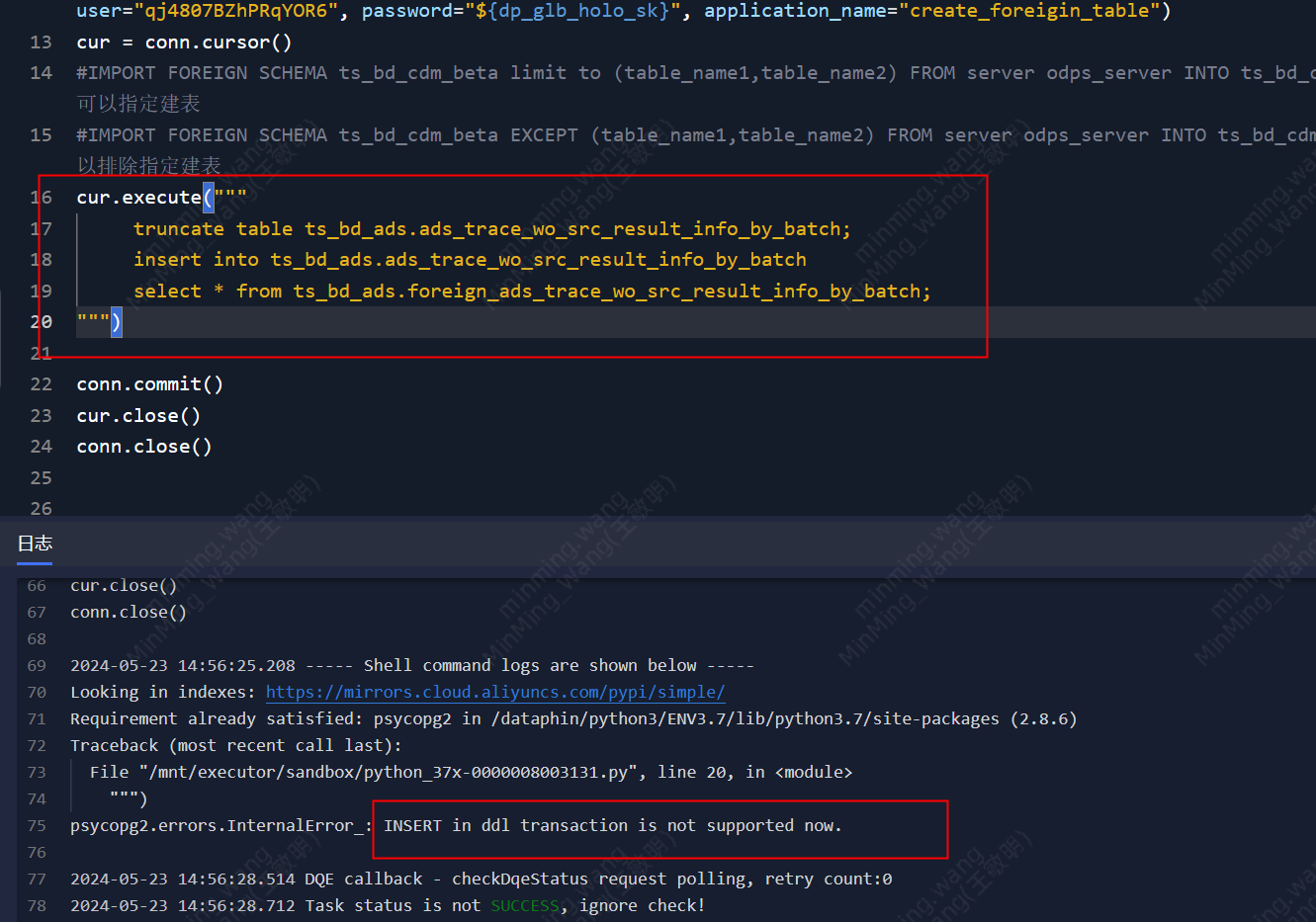Place cursor on 'cur.execute' code line
Viewport: 1316px width, 922px height.
click(162, 198)
